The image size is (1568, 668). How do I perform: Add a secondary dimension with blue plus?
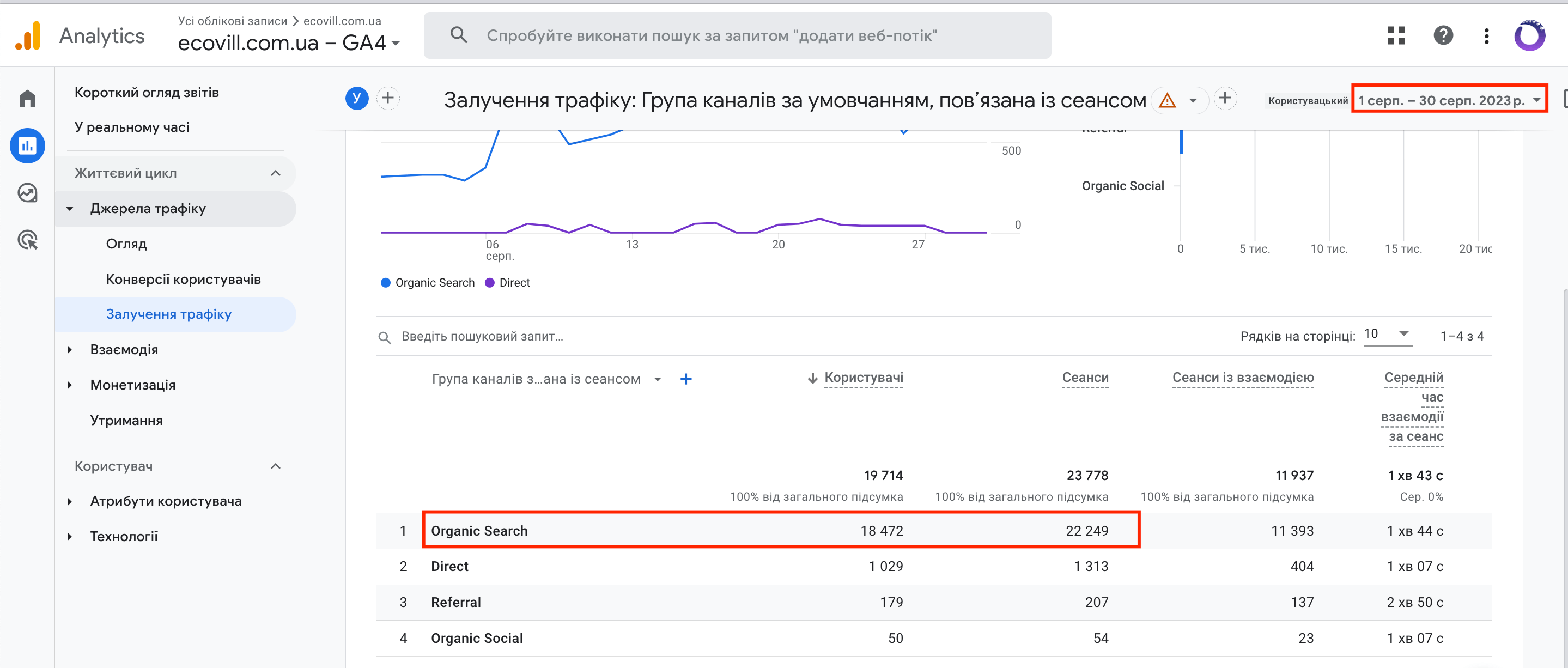[685, 379]
